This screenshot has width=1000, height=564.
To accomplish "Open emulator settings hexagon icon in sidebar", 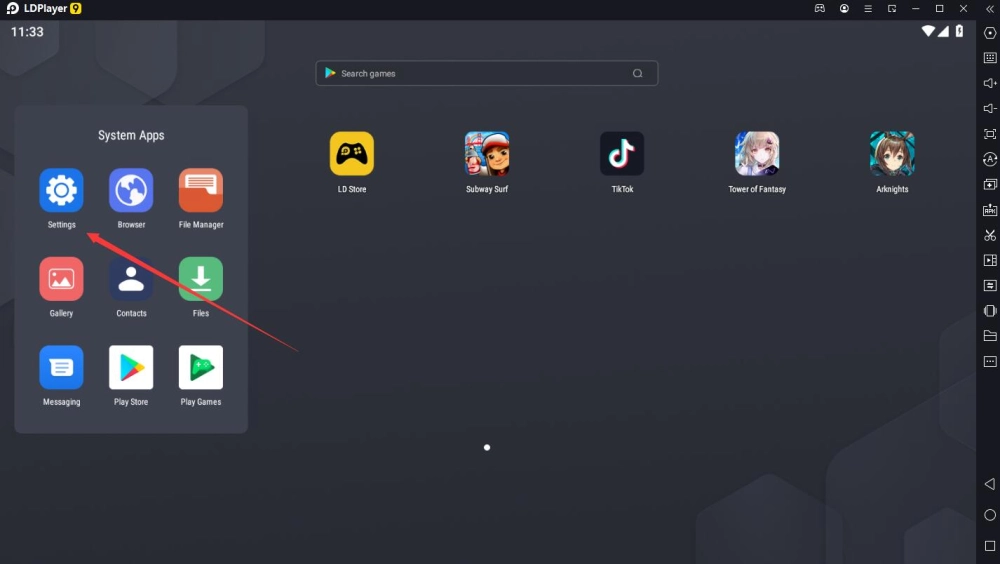I will click(990, 33).
